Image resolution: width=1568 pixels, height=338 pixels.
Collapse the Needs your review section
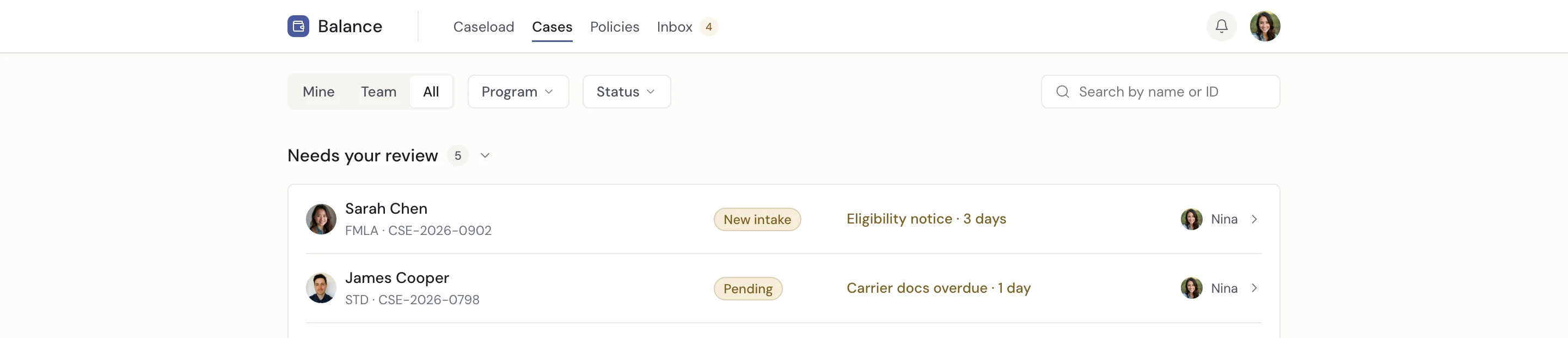click(485, 156)
